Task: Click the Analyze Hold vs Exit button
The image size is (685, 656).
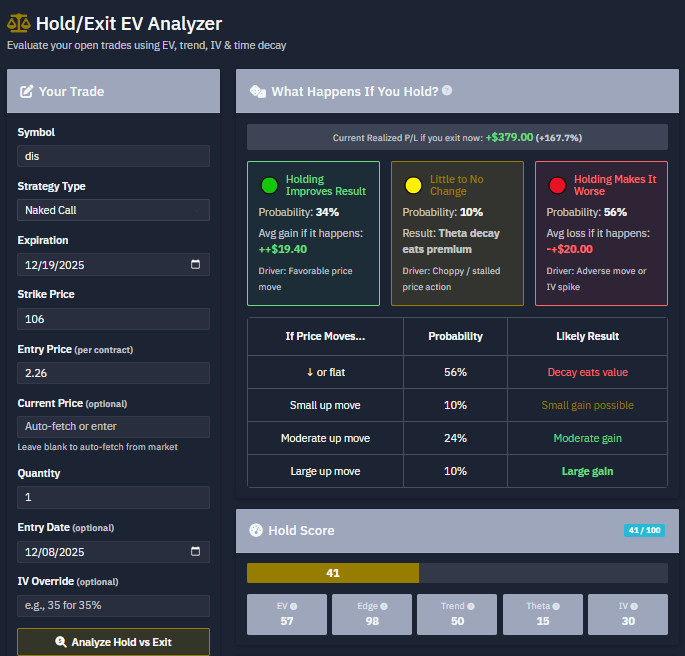Action: pos(113,642)
